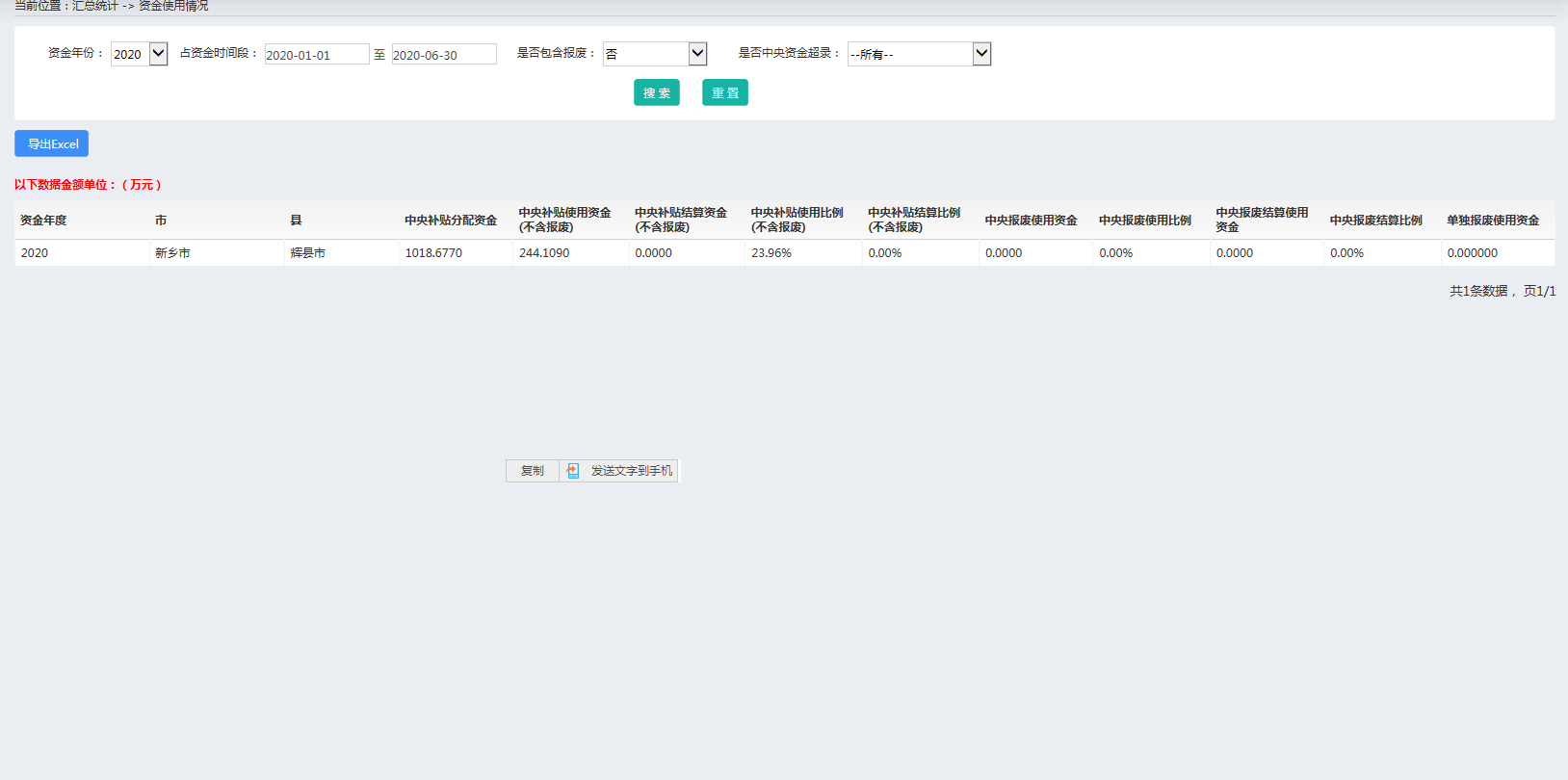Click the 资金年度 column header
Viewport: 1568px width, 780px height.
(x=43, y=221)
